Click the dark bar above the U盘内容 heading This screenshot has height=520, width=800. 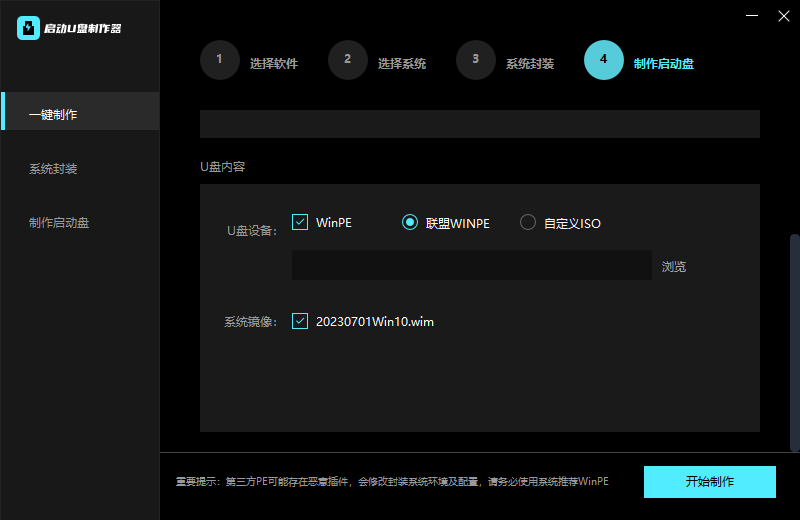click(x=479, y=124)
